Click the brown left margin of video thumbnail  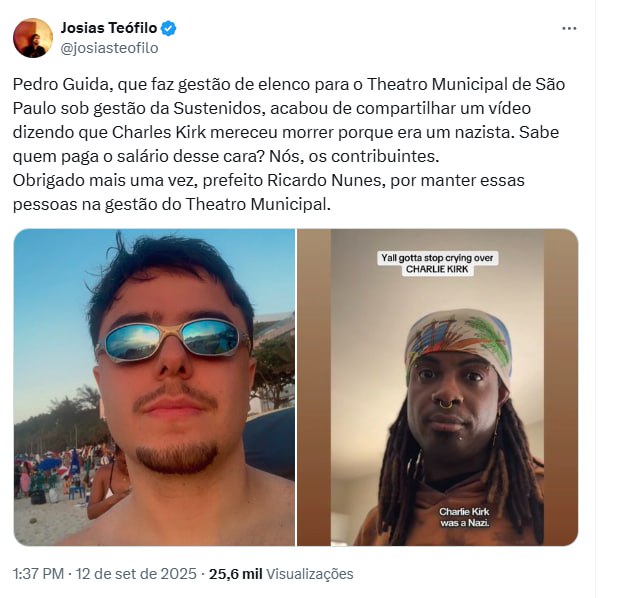pyautogui.click(x=314, y=387)
